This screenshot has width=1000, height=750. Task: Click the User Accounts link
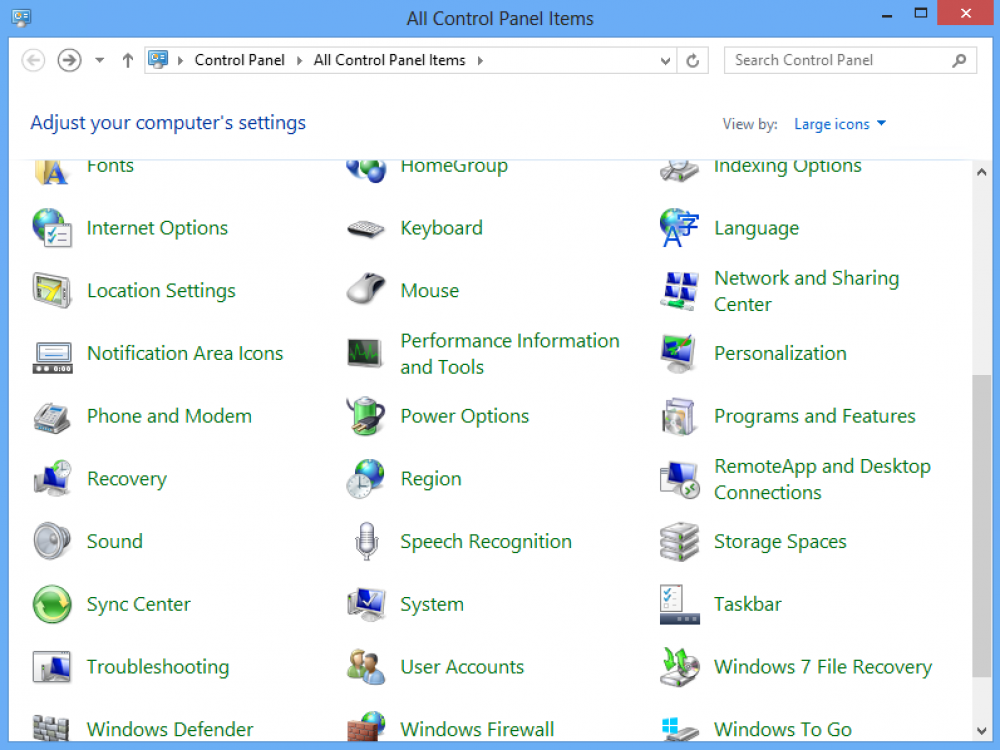(462, 667)
